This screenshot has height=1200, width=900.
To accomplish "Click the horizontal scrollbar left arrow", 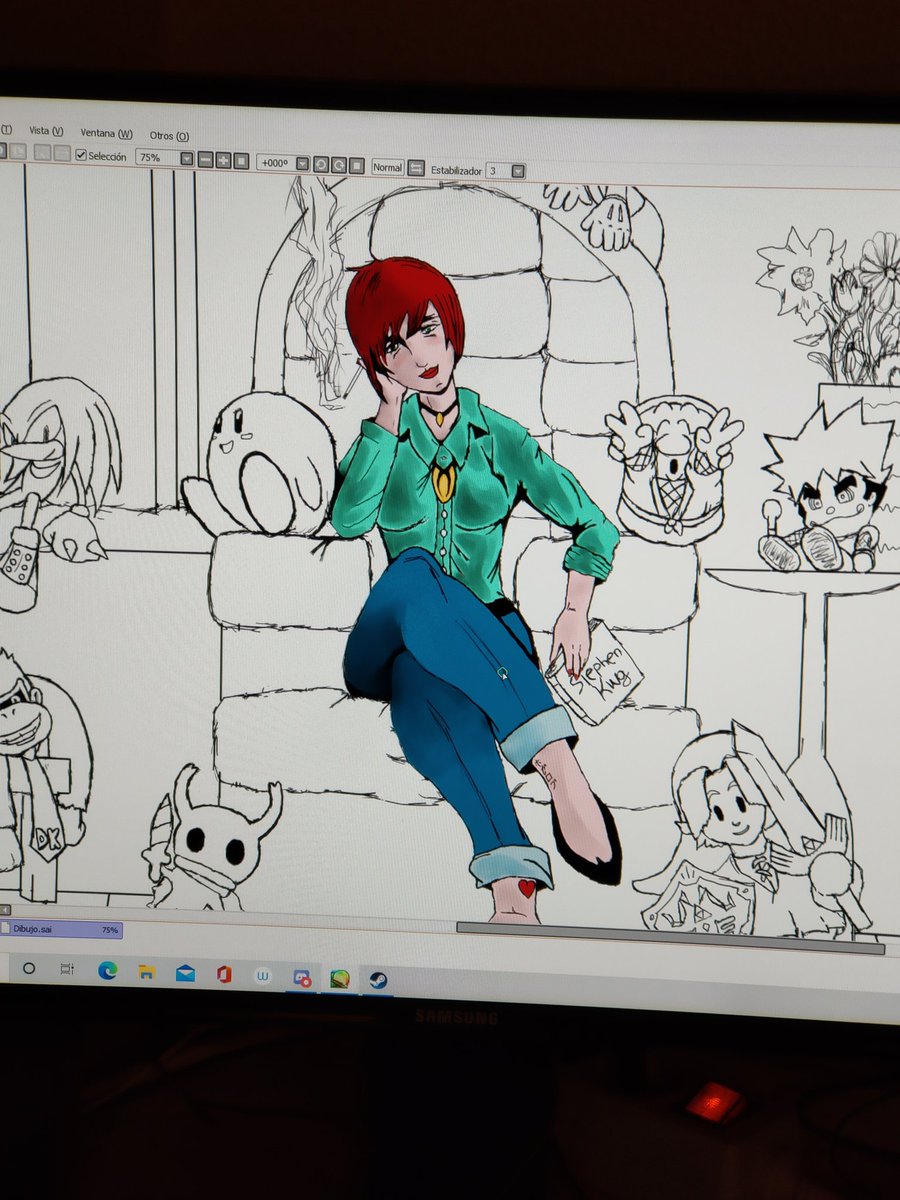I will [x=5, y=910].
